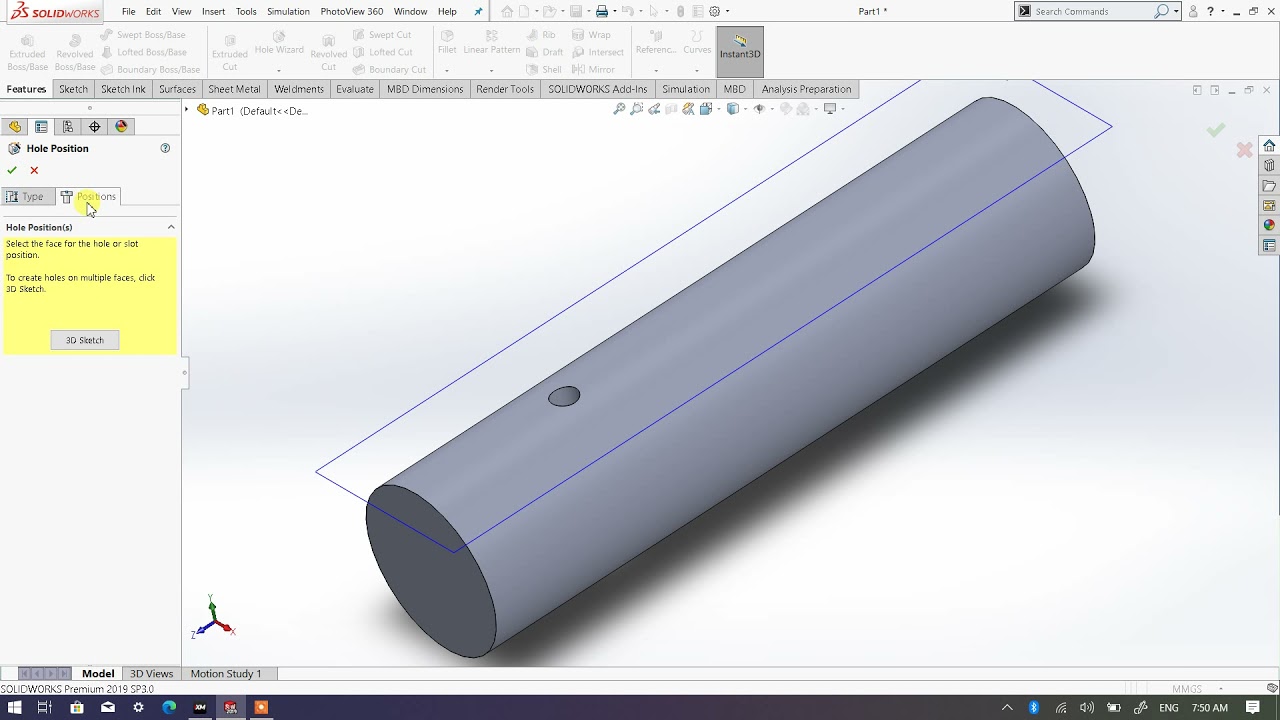Open the 3D Views bottom tab
The width and height of the screenshot is (1280, 720).
(152, 673)
